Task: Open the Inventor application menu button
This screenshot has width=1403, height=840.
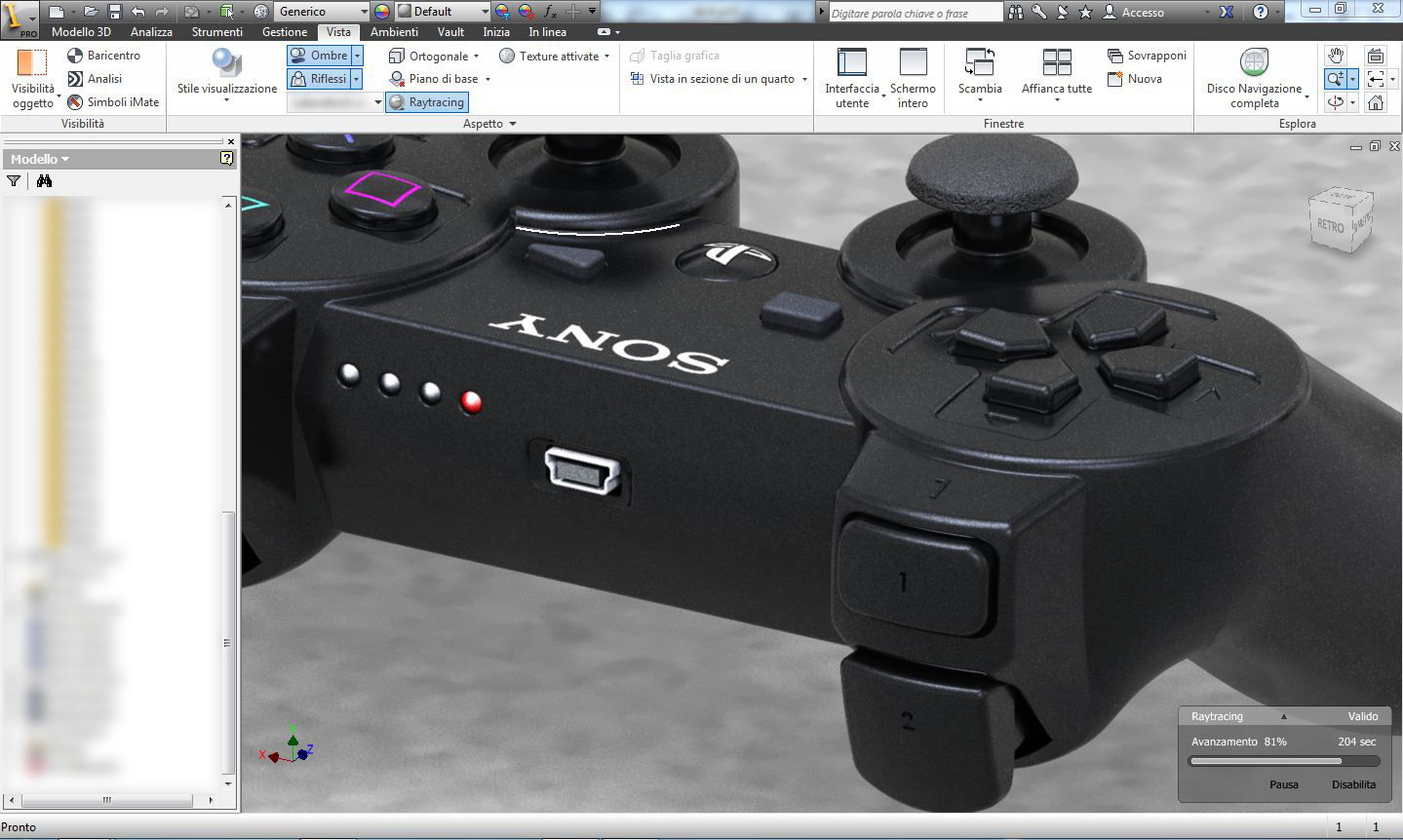Action: coord(19,18)
